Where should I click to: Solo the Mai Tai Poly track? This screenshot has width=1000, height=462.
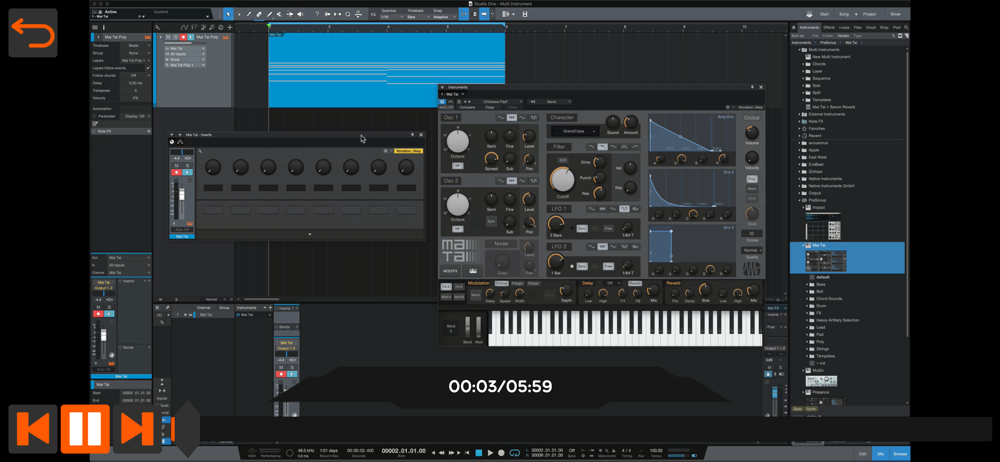tap(175, 37)
